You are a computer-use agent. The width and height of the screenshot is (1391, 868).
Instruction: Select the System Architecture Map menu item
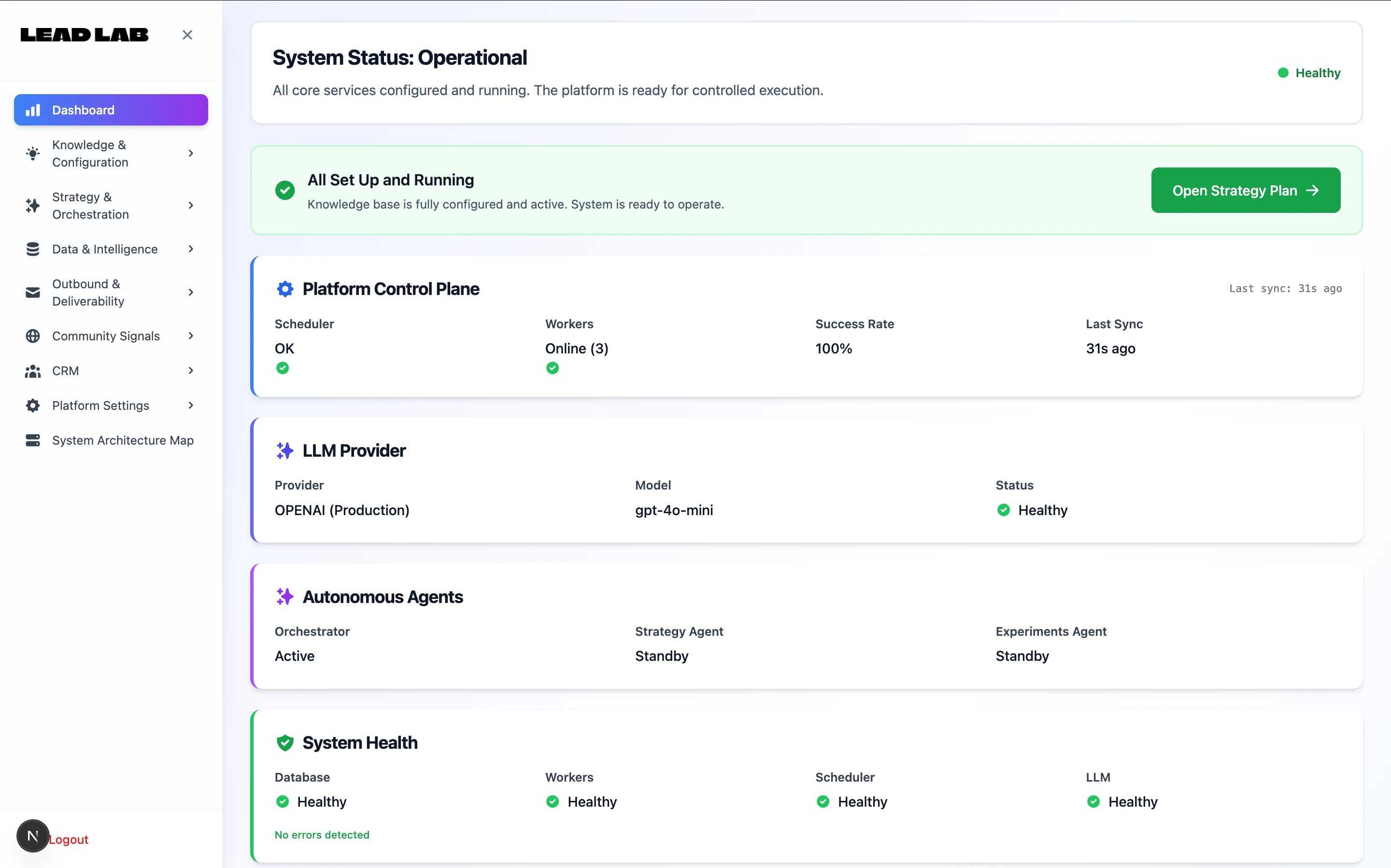pos(122,440)
